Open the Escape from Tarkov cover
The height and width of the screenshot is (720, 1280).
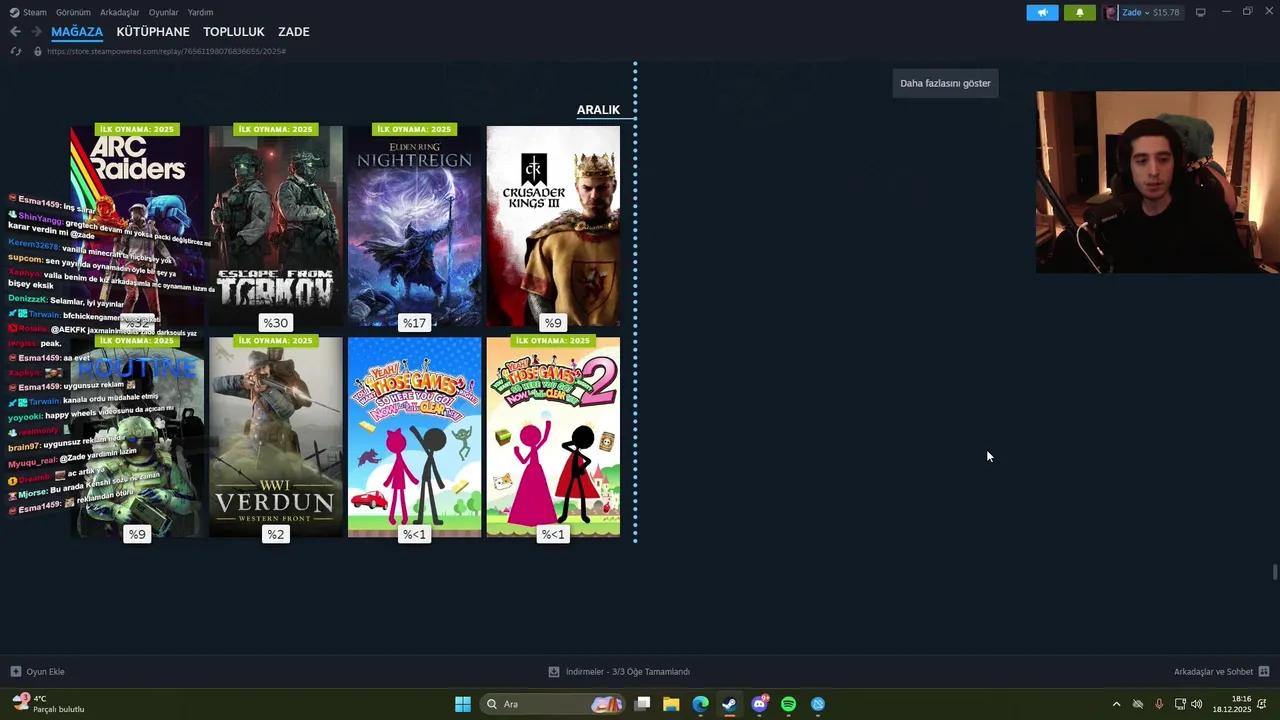(x=276, y=226)
